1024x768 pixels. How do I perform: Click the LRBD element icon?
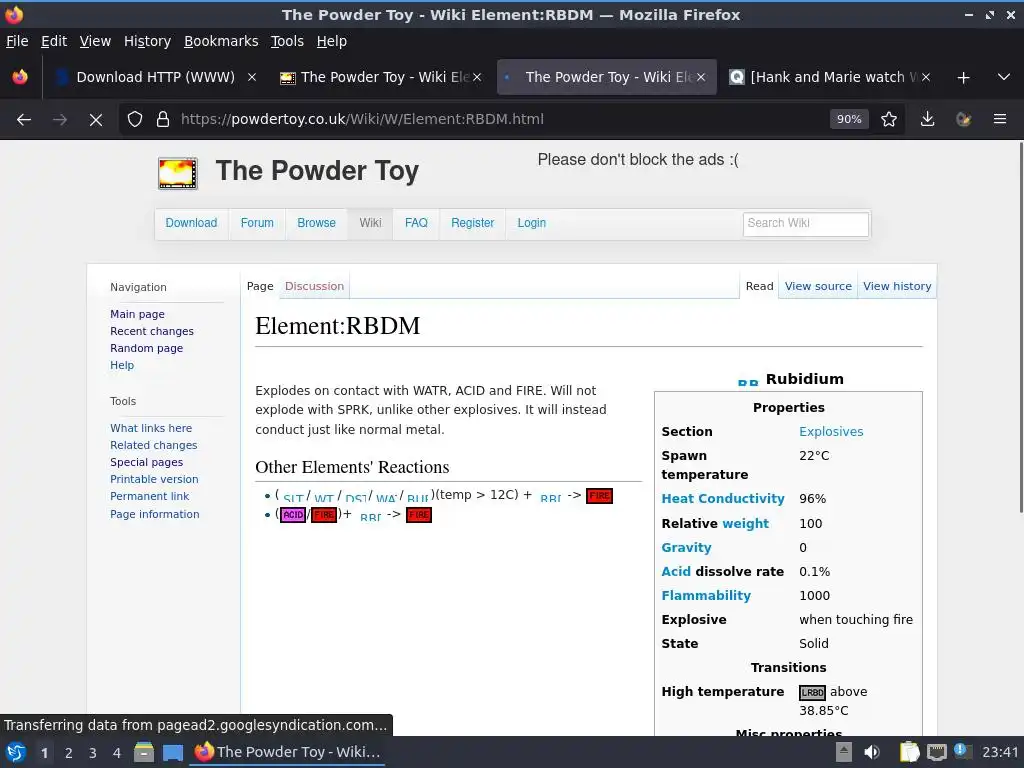[812, 692]
